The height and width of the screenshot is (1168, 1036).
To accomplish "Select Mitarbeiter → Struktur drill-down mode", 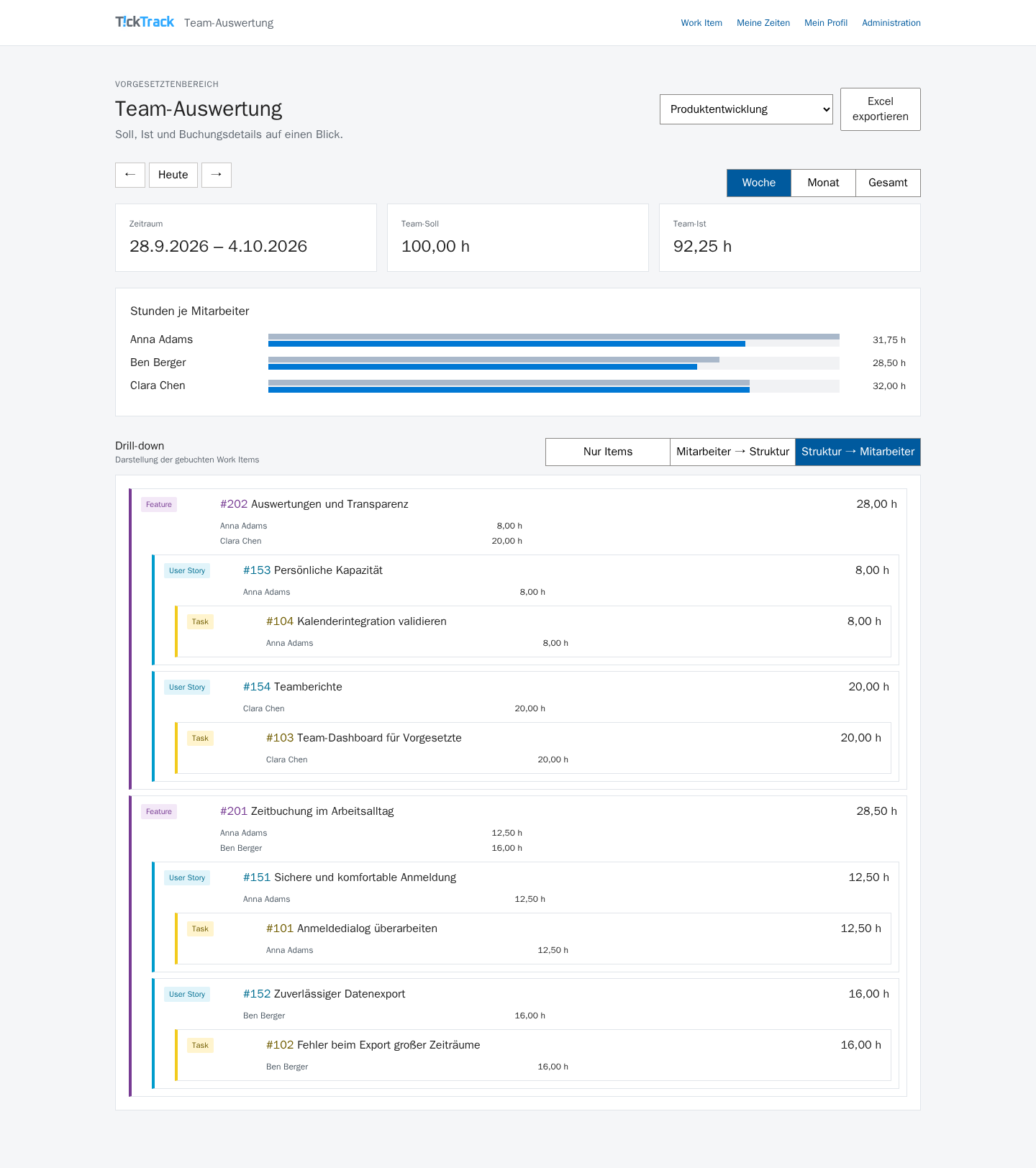I will (x=733, y=452).
